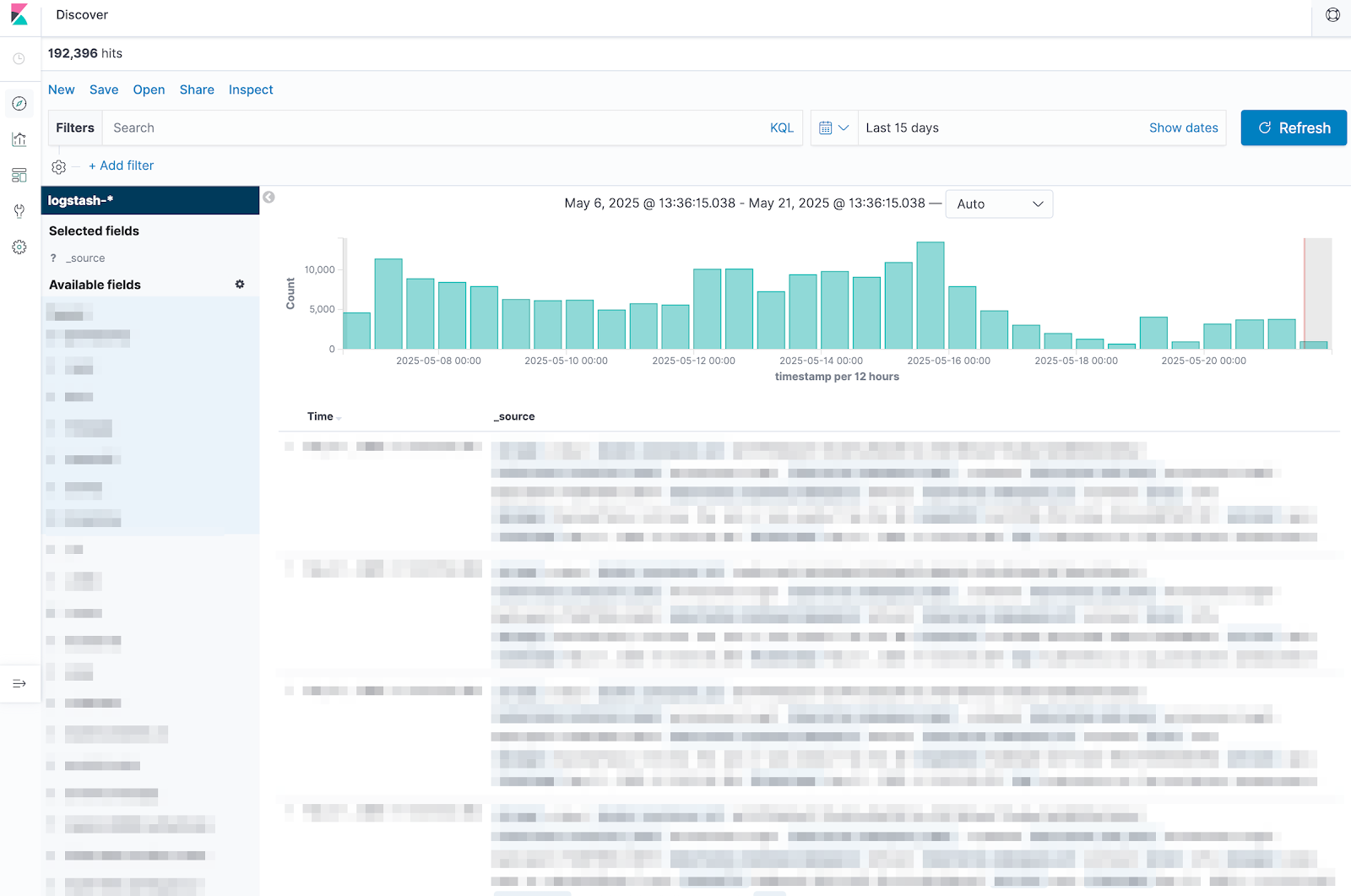The height and width of the screenshot is (896, 1351).
Task: Click Open in the top menu
Action: (x=149, y=90)
